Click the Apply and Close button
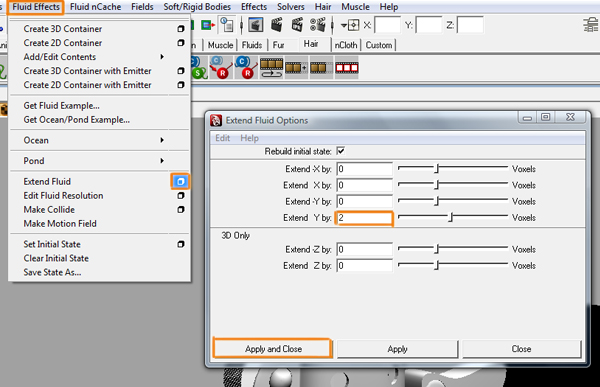 273,349
